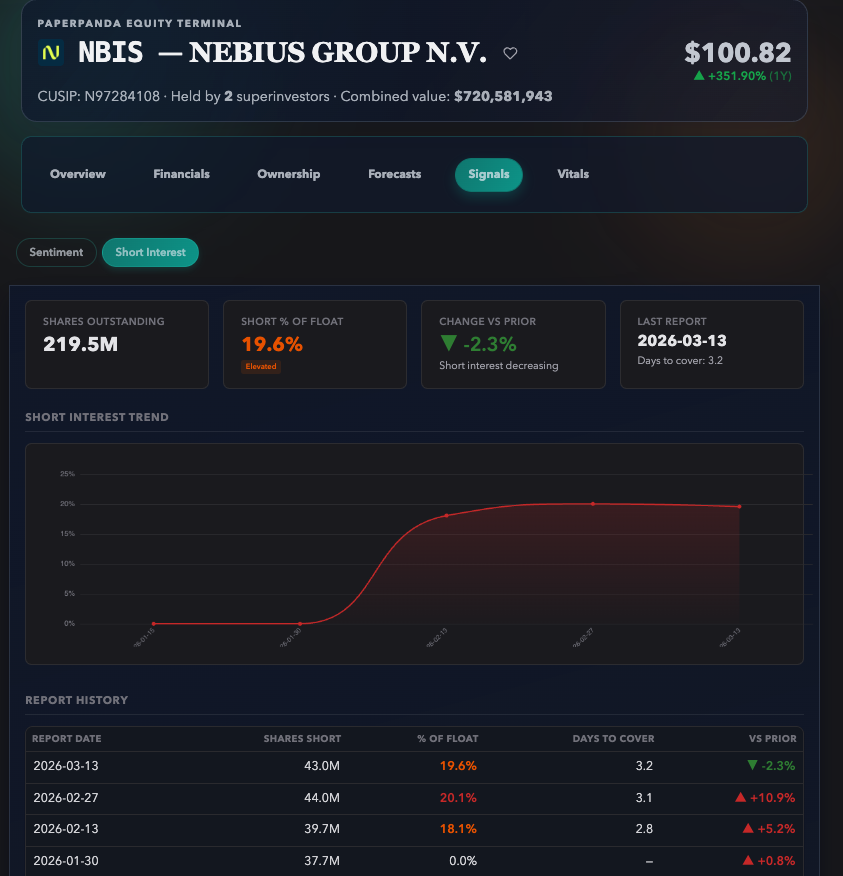The width and height of the screenshot is (843, 876).
Task: Click the Elevated badge
Action: [x=261, y=366]
